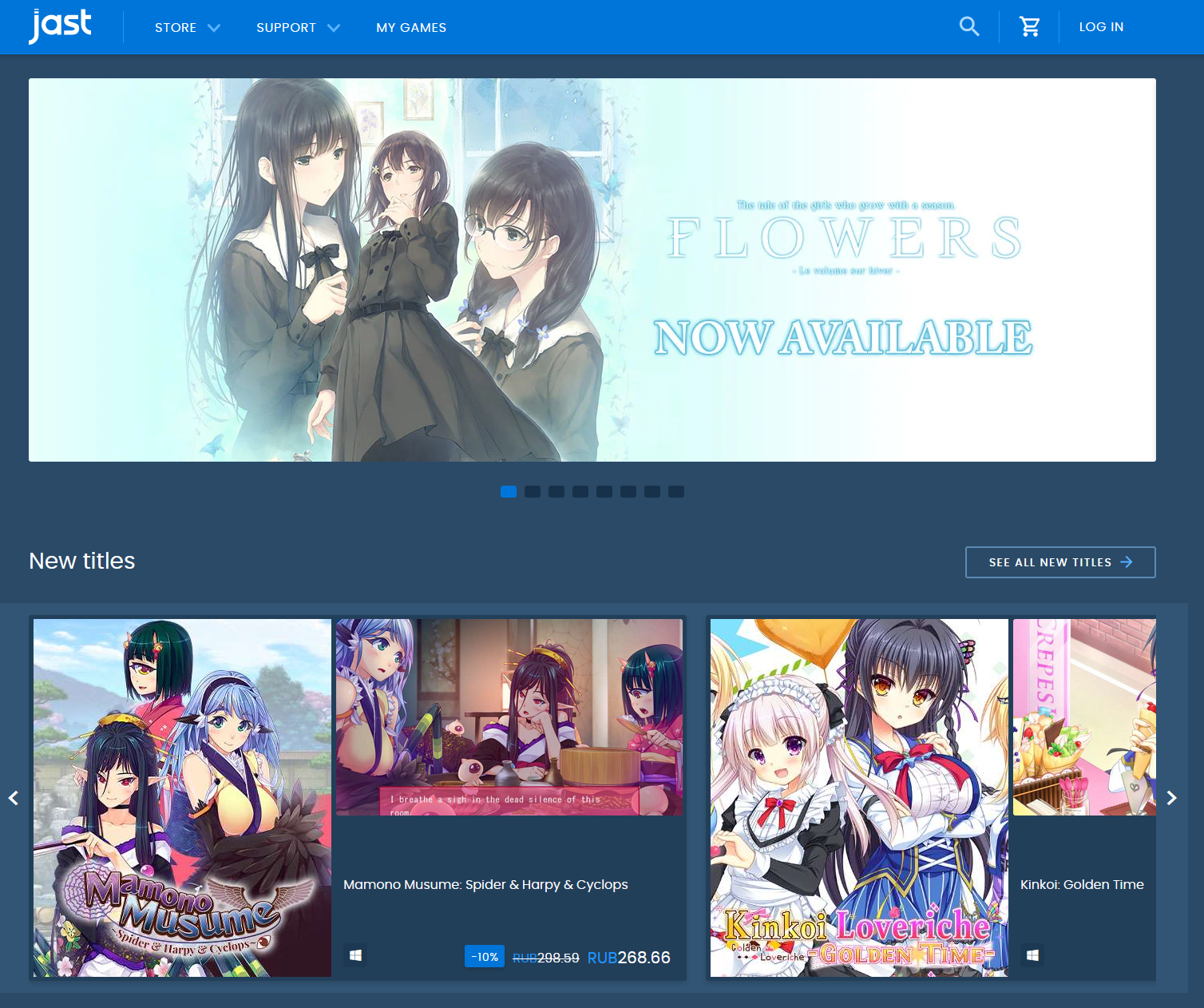This screenshot has width=1204, height=1008.
Task: Click the Kinkoi: Golden Time title
Action: click(1082, 885)
